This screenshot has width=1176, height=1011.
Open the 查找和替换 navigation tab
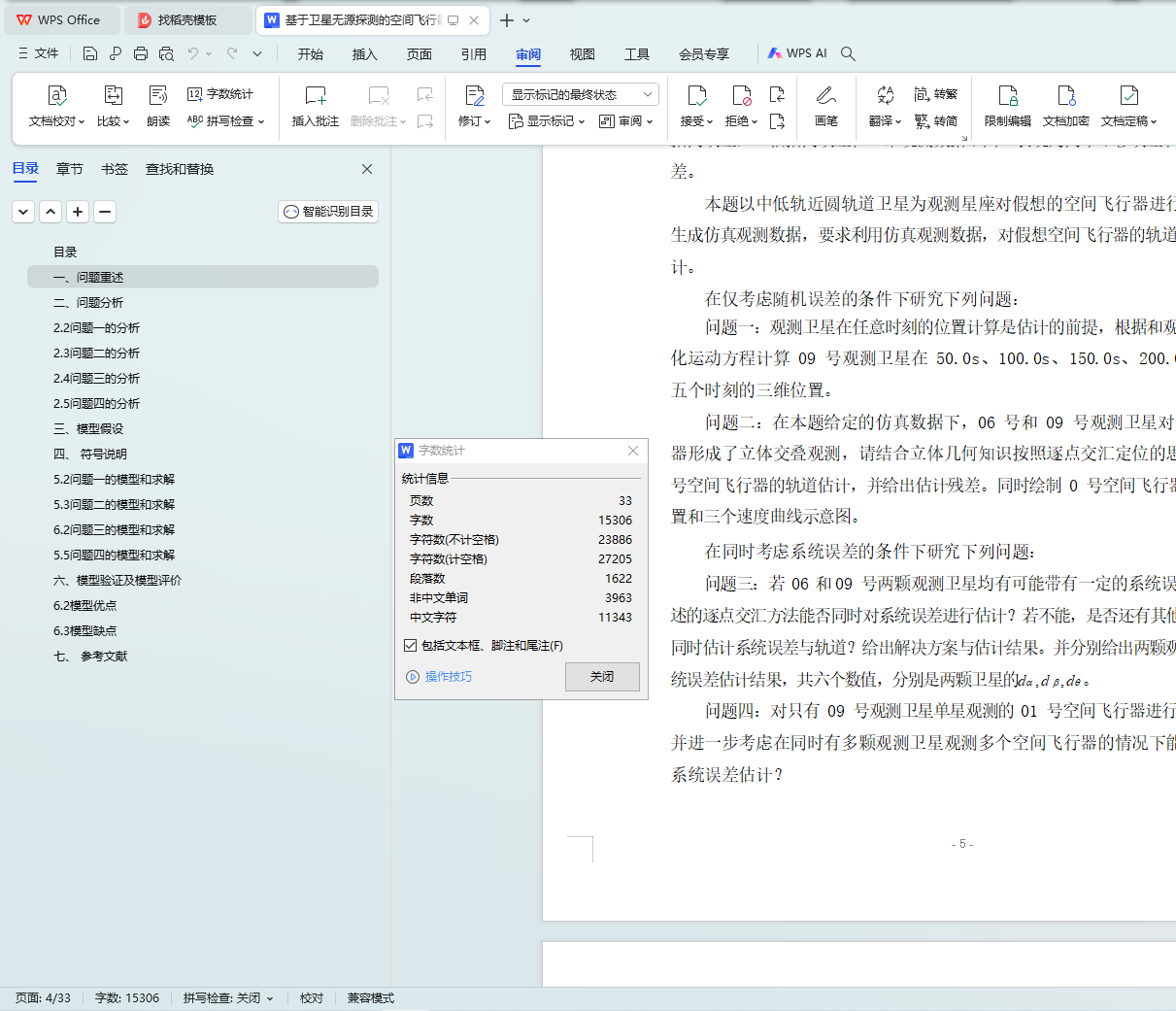pyautogui.click(x=180, y=169)
